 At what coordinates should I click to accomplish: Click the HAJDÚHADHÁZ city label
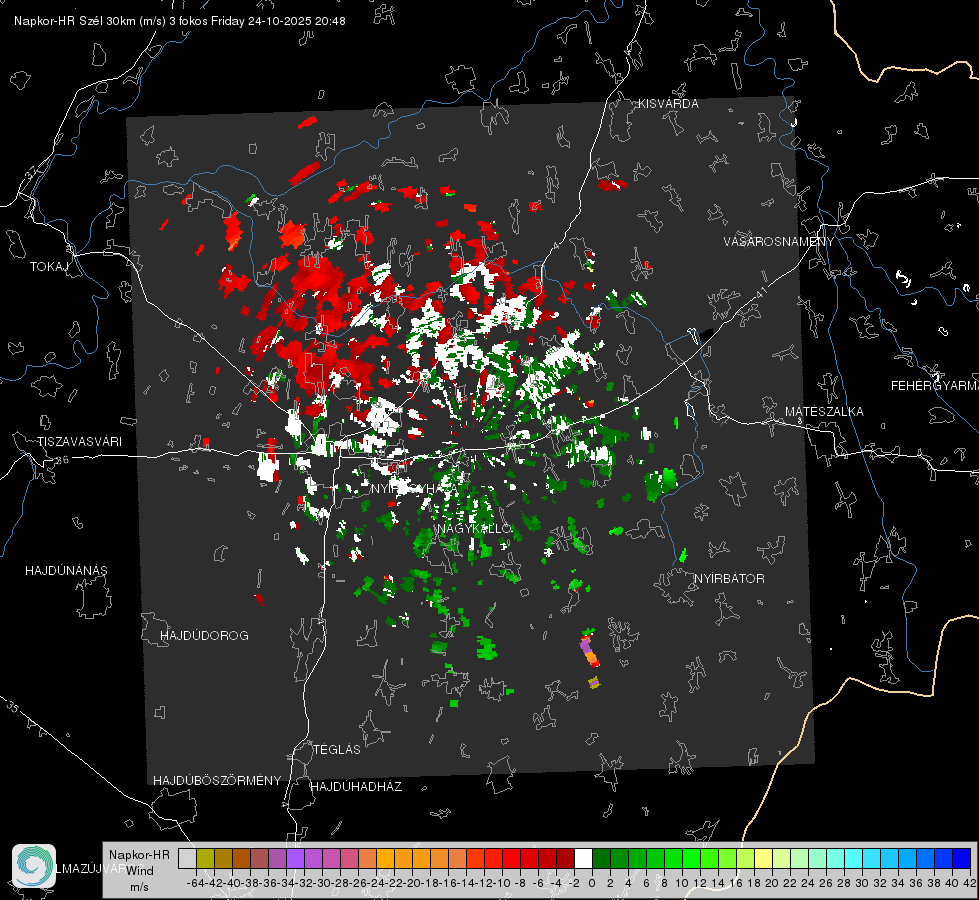[356, 787]
